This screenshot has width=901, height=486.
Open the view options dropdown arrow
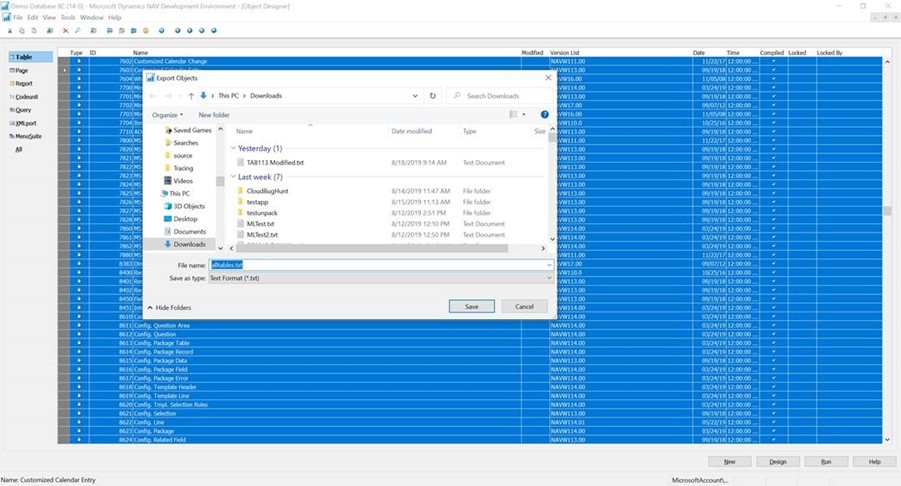pyautogui.click(x=523, y=114)
